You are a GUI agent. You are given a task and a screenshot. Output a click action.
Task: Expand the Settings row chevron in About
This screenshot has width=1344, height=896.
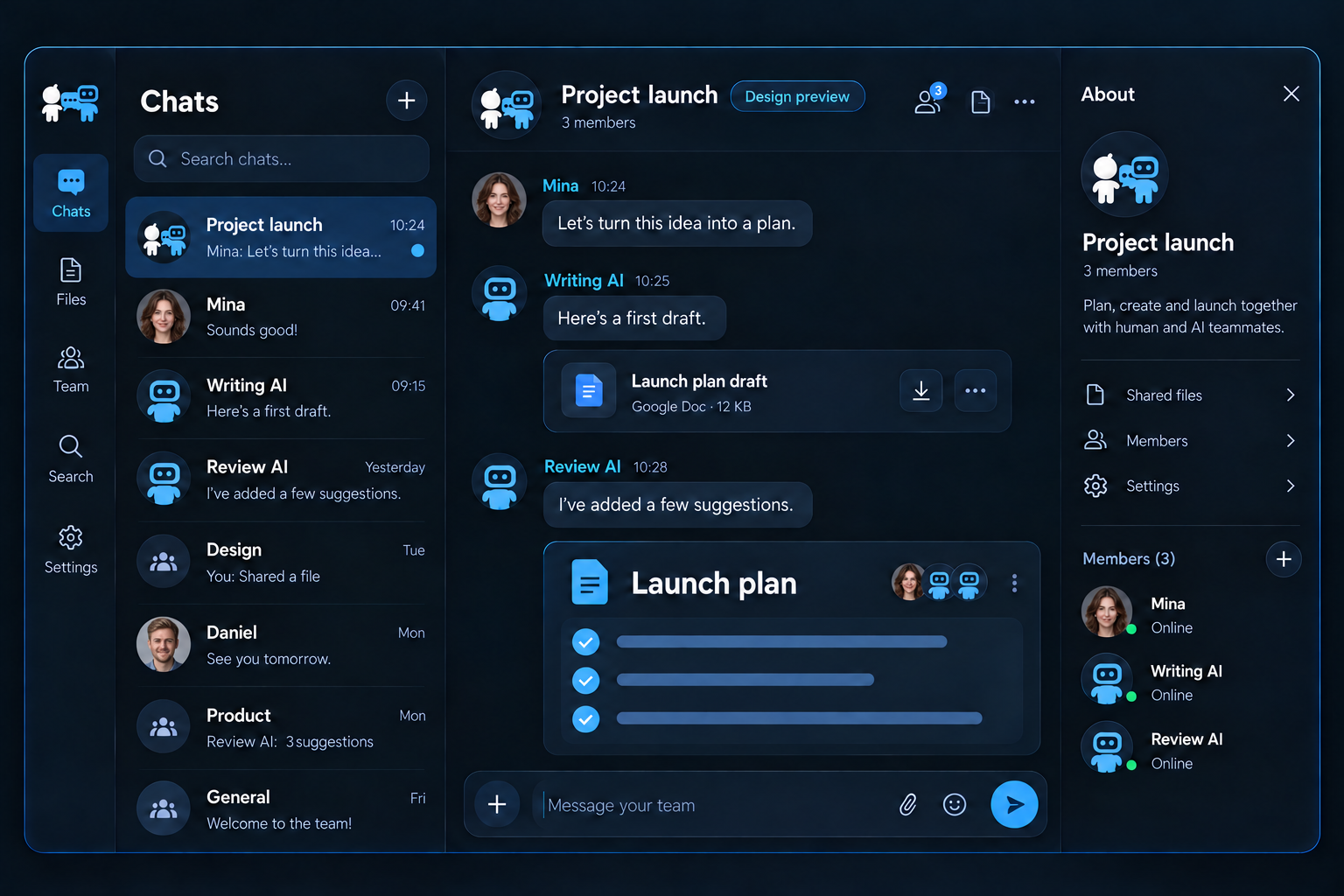pyautogui.click(x=1291, y=486)
